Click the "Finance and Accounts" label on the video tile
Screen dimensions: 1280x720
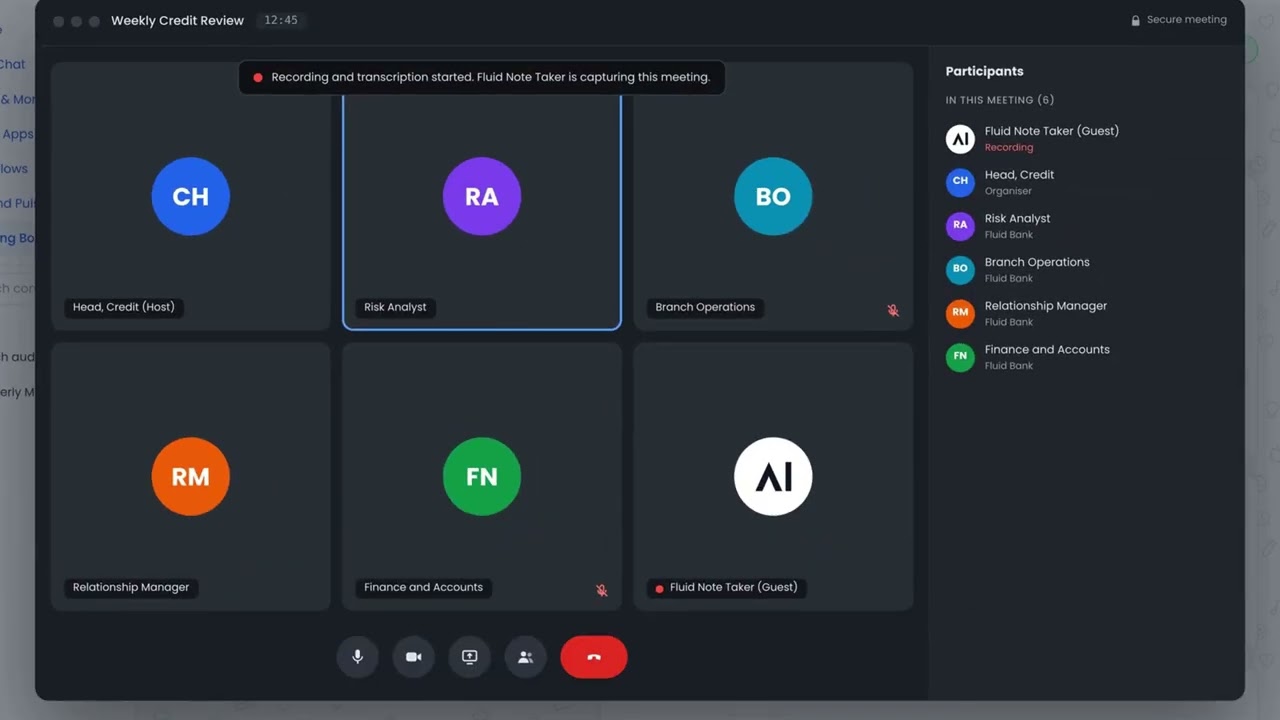click(x=423, y=587)
